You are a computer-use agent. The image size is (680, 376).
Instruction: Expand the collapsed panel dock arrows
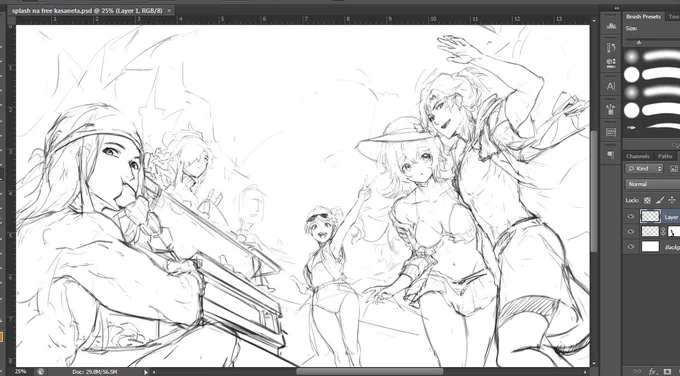[616, 8]
